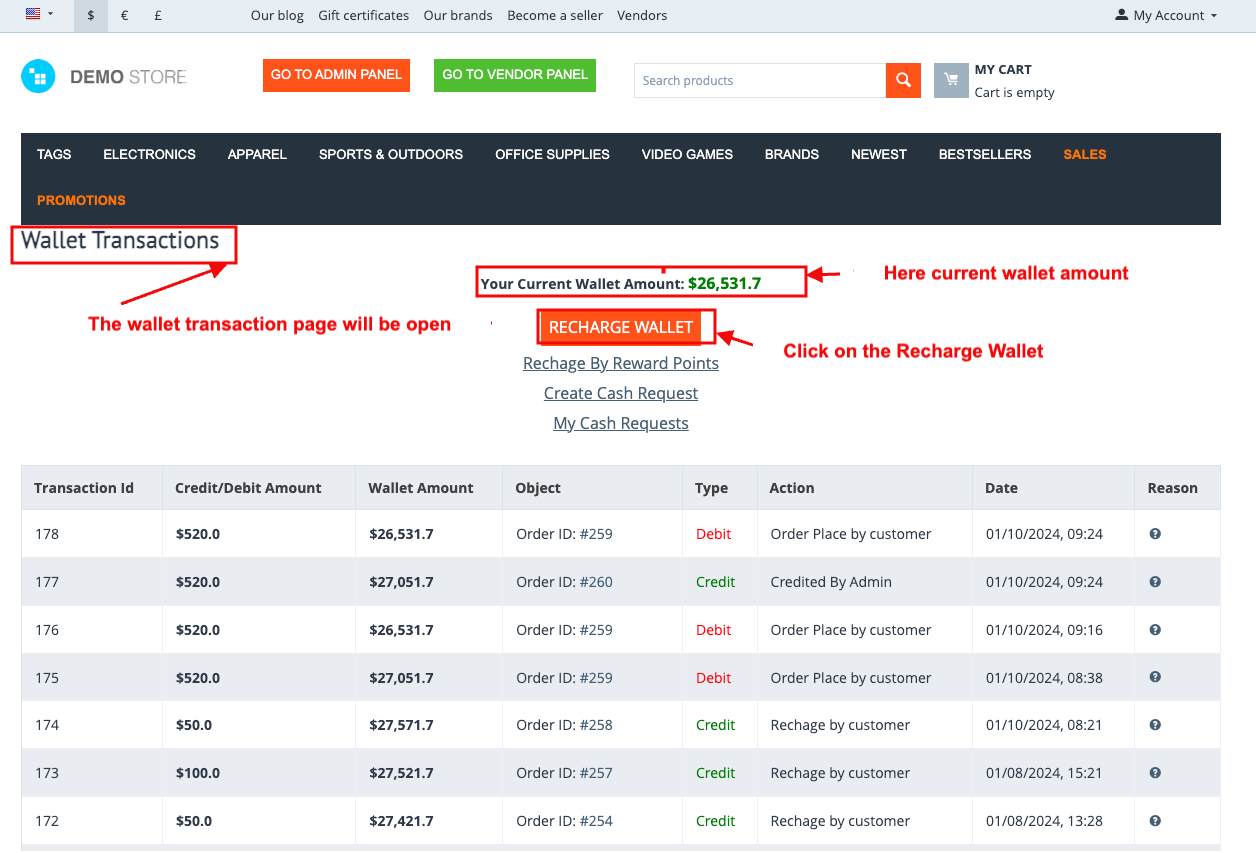Open the My Cart dropdown
Image resolution: width=1256 pixels, height=853 pixels.
click(x=1003, y=70)
